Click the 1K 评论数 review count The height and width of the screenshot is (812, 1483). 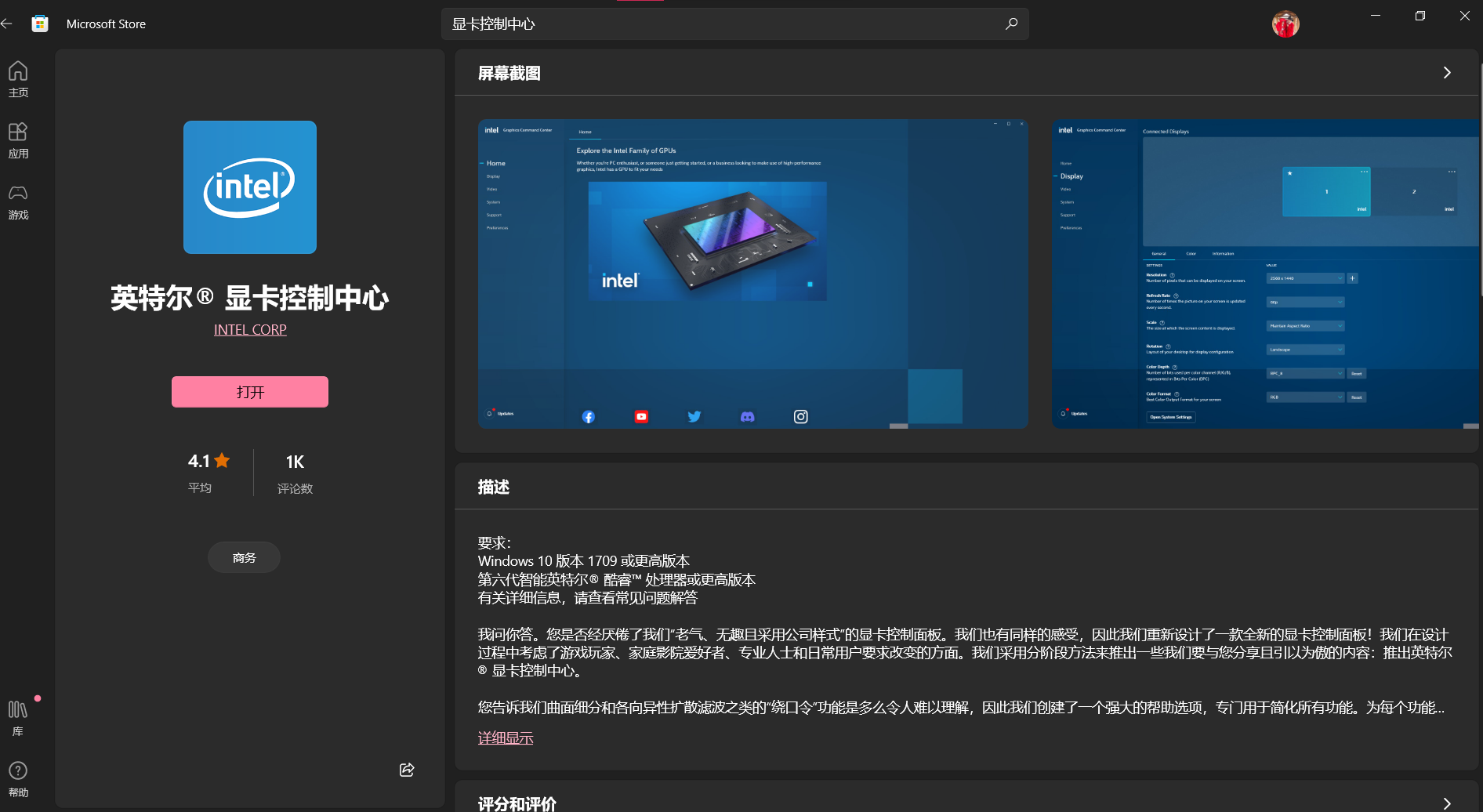click(x=295, y=474)
